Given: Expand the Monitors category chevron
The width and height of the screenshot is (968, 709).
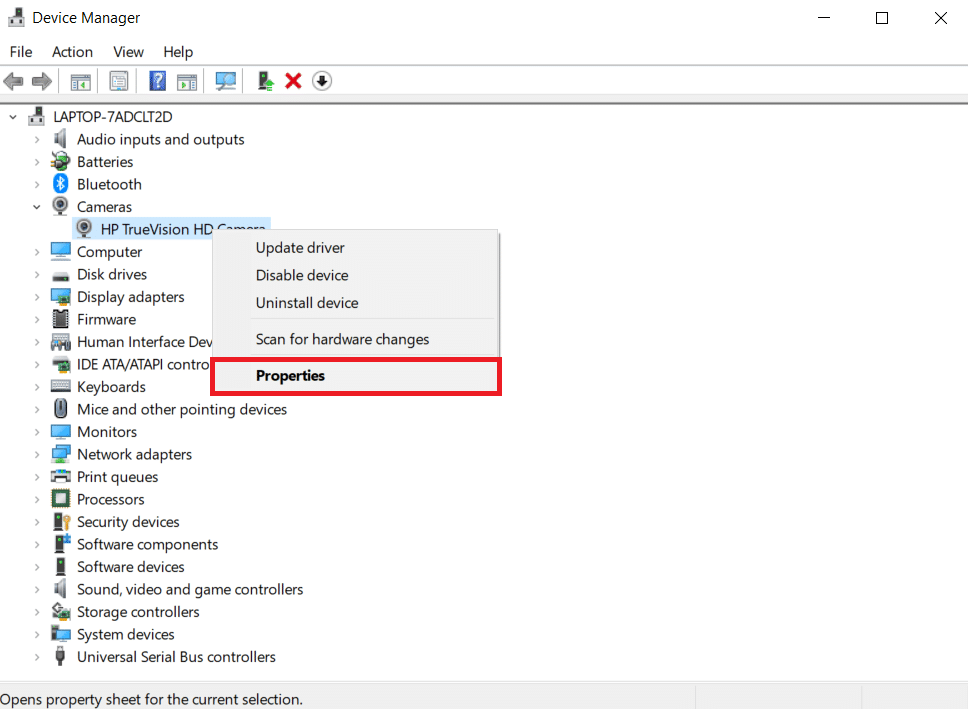Looking at the screenshot, I should click(37, 432).
